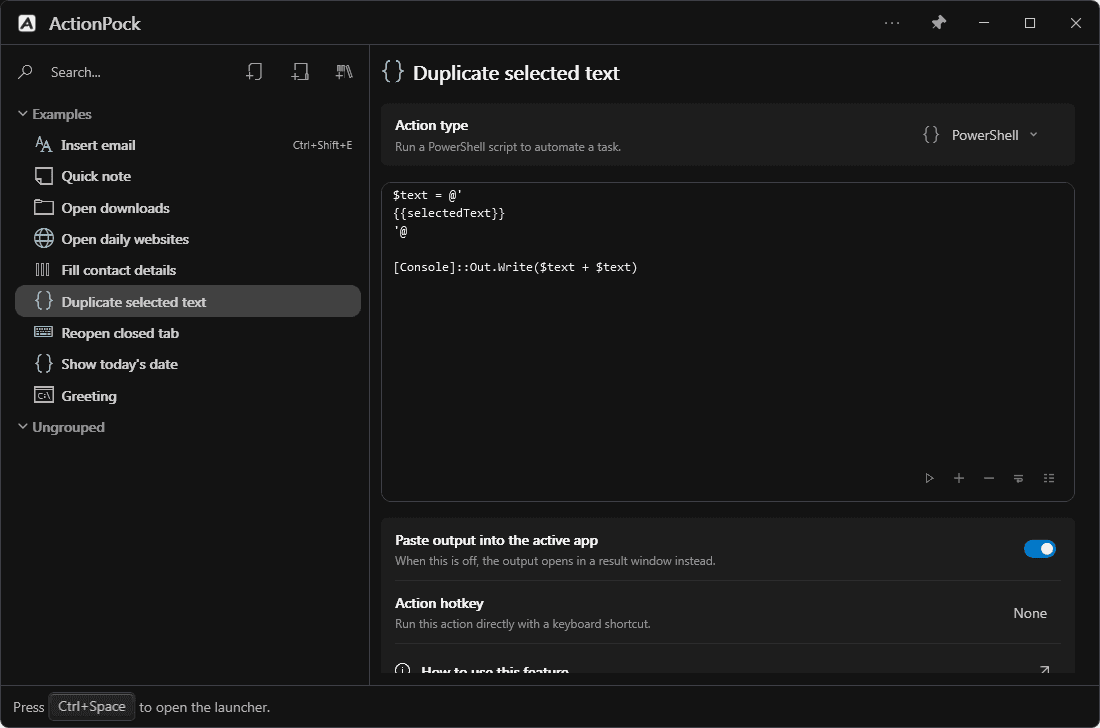The width and height of the screenshot is (1100, 728).
Task: Click the note icon beside Quick note
Action: 43,176
